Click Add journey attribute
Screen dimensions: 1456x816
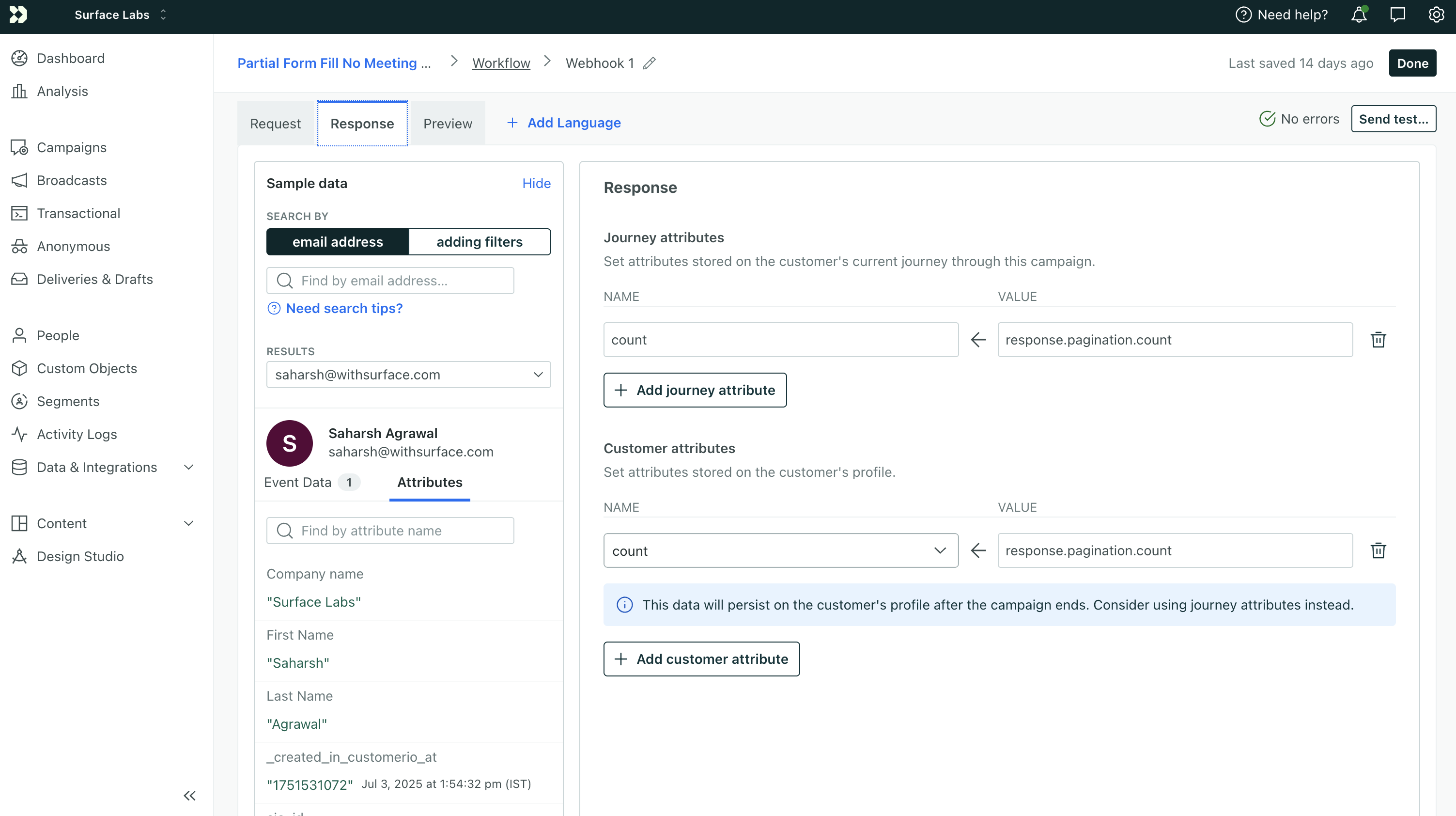point(695,390)
